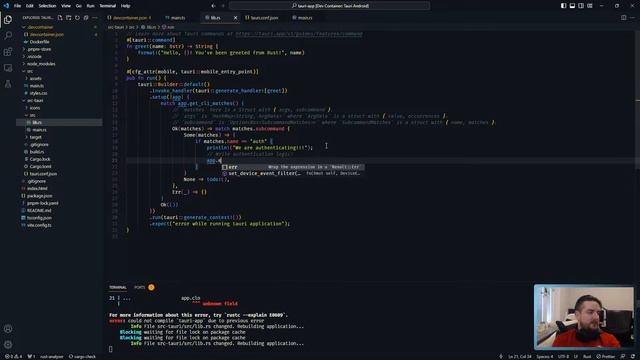This screenshot has width=640, height=360.
Task: Click the Split Editor icon
Action: point(624,18)
